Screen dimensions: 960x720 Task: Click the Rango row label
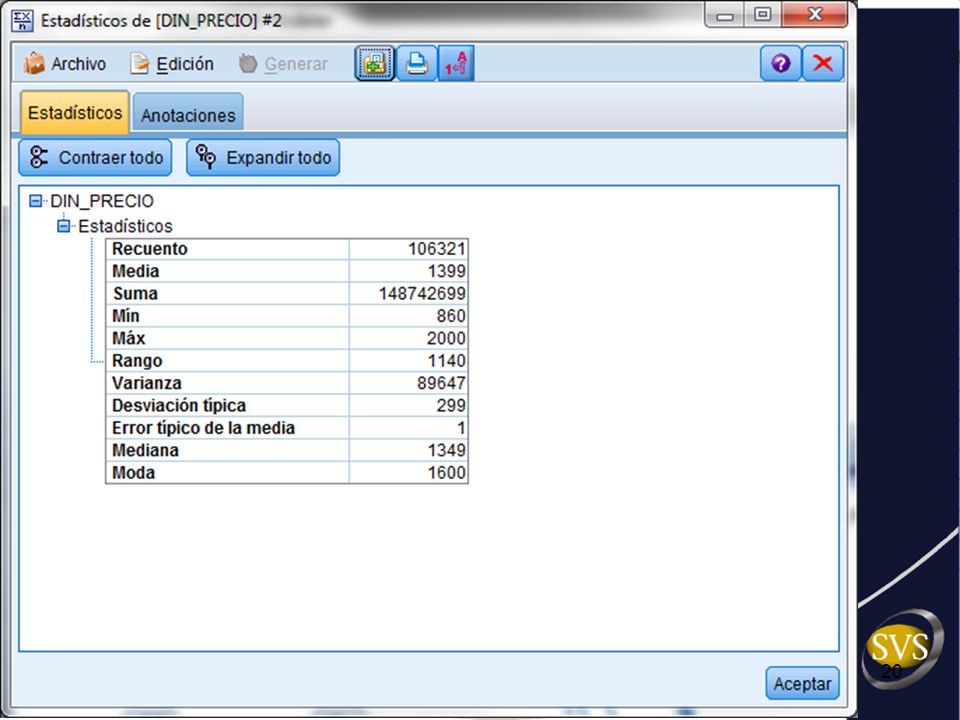coord(137,361)
